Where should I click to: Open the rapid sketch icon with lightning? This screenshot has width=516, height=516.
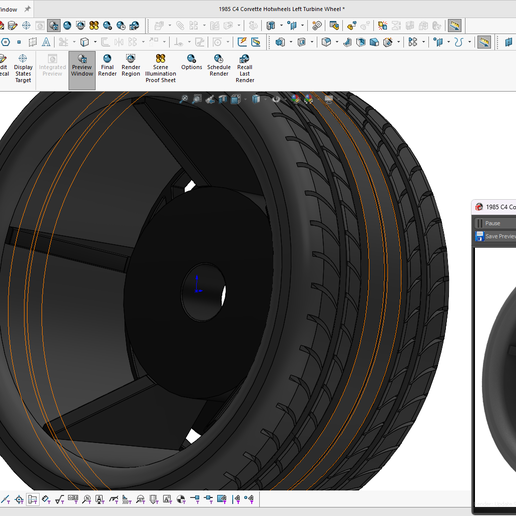click(242, 42)
